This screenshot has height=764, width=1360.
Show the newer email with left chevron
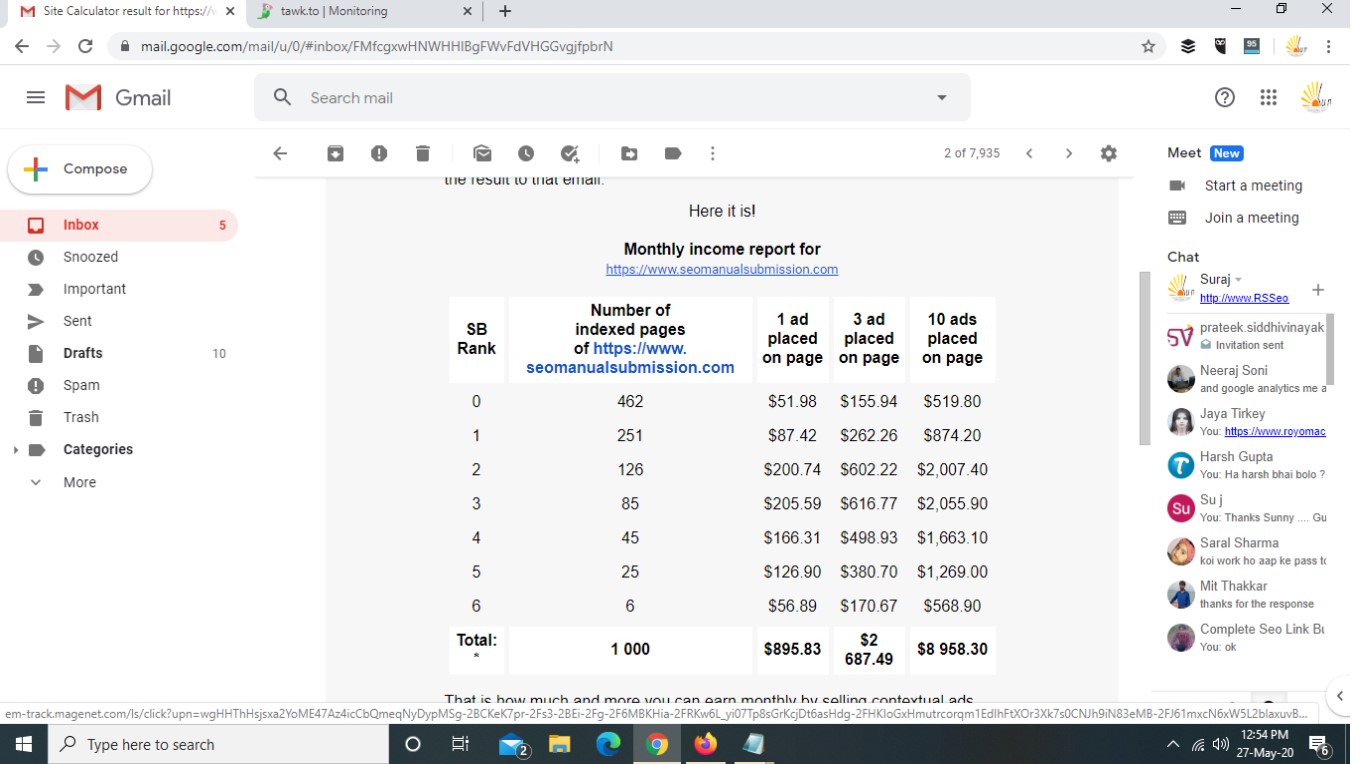[x=1029, y=153]
